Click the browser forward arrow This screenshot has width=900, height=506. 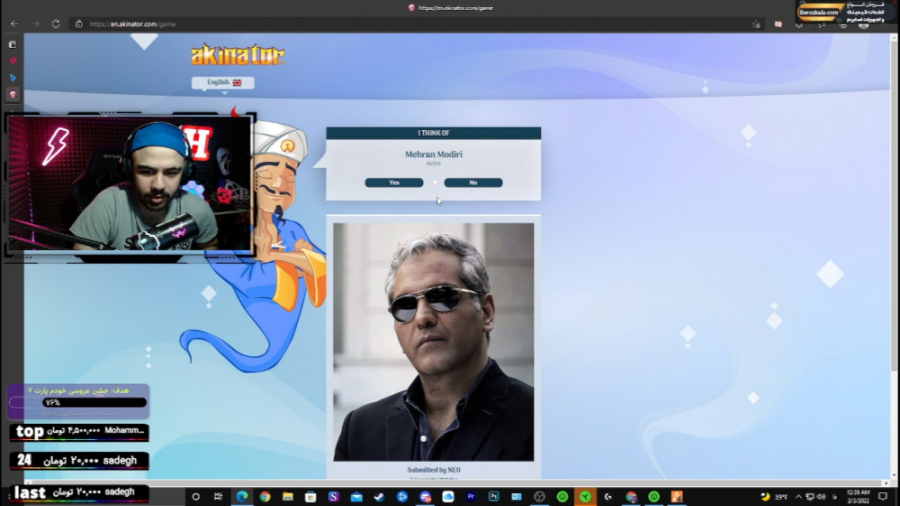click(36, 24)
